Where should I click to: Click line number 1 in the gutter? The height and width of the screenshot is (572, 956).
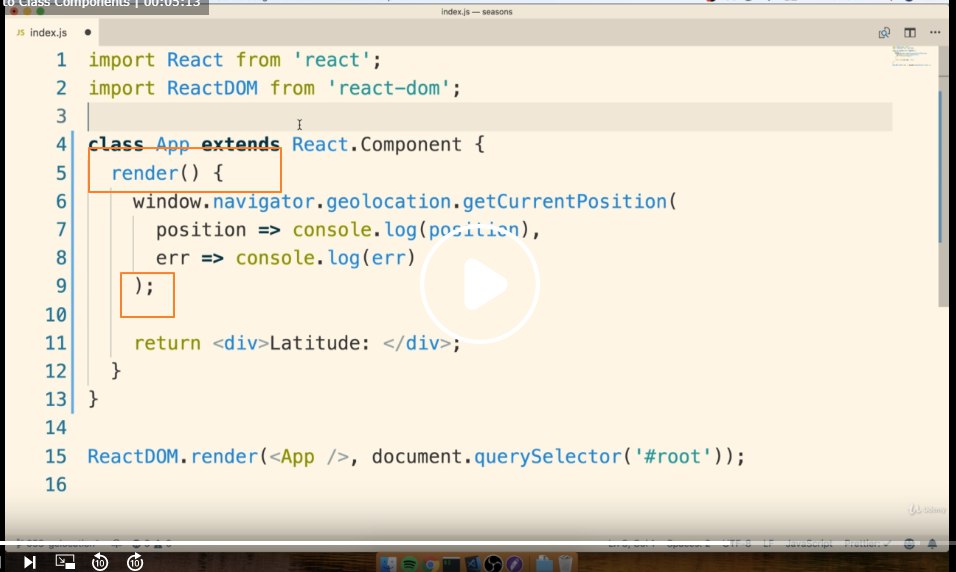point(61,60)
